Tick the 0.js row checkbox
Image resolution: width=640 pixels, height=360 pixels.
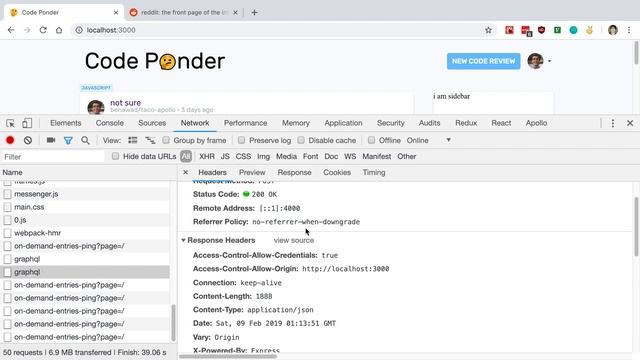coord(7,220)
